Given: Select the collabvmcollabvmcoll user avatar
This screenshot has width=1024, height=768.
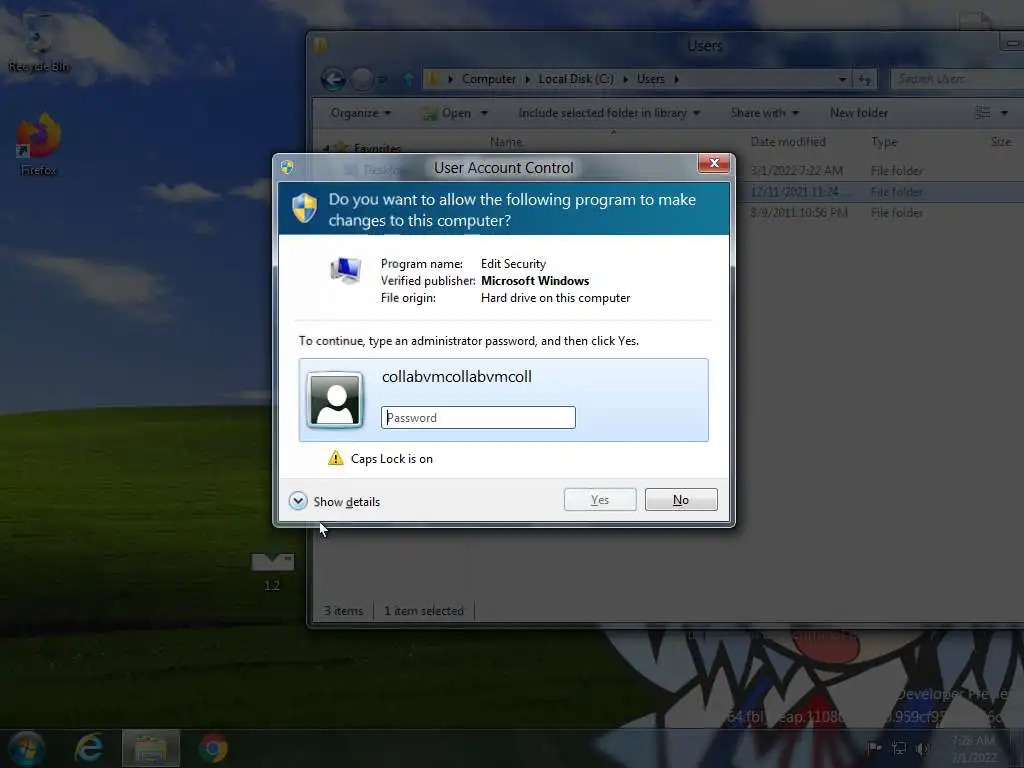Looking at the screenshot, I should (335, 399).
